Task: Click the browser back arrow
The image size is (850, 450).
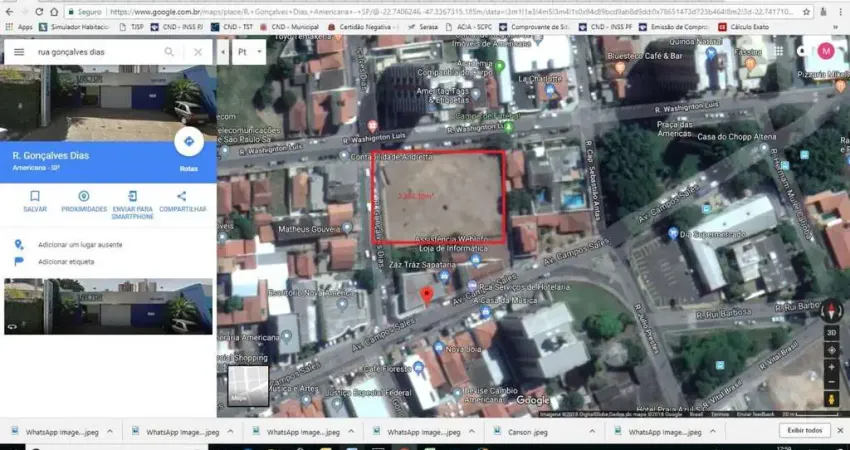Action: [9, 11]
